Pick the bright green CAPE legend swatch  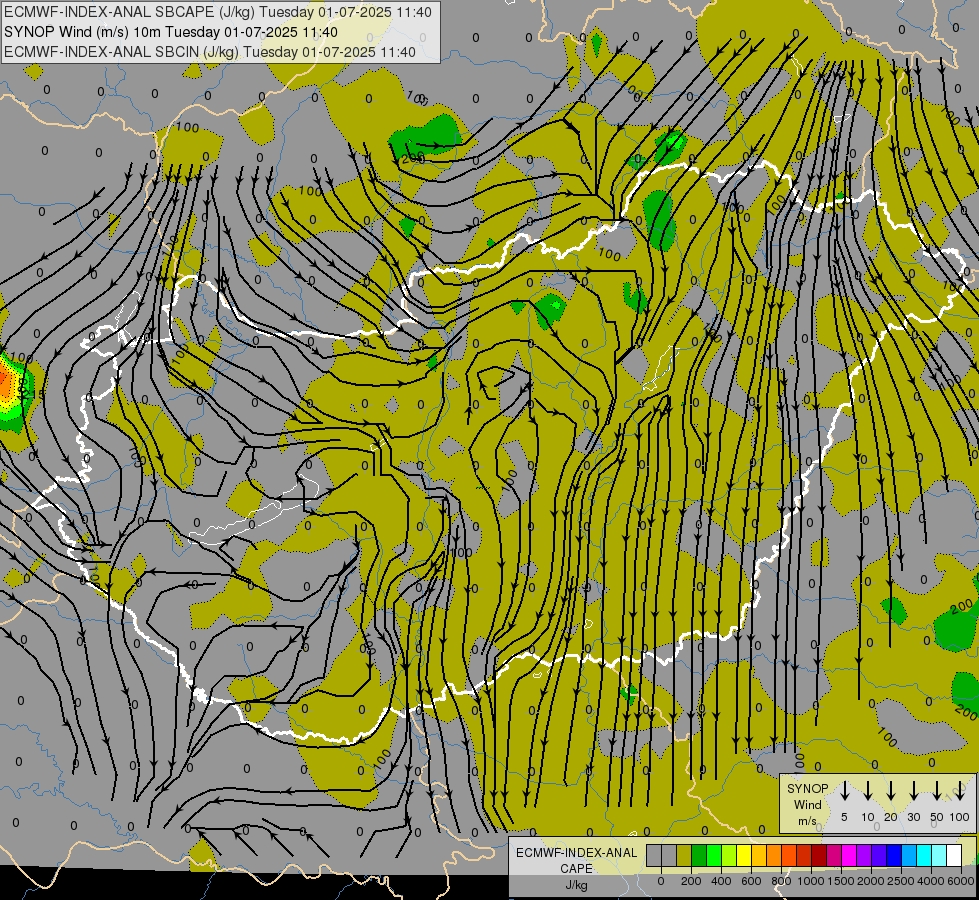[714, 855]
